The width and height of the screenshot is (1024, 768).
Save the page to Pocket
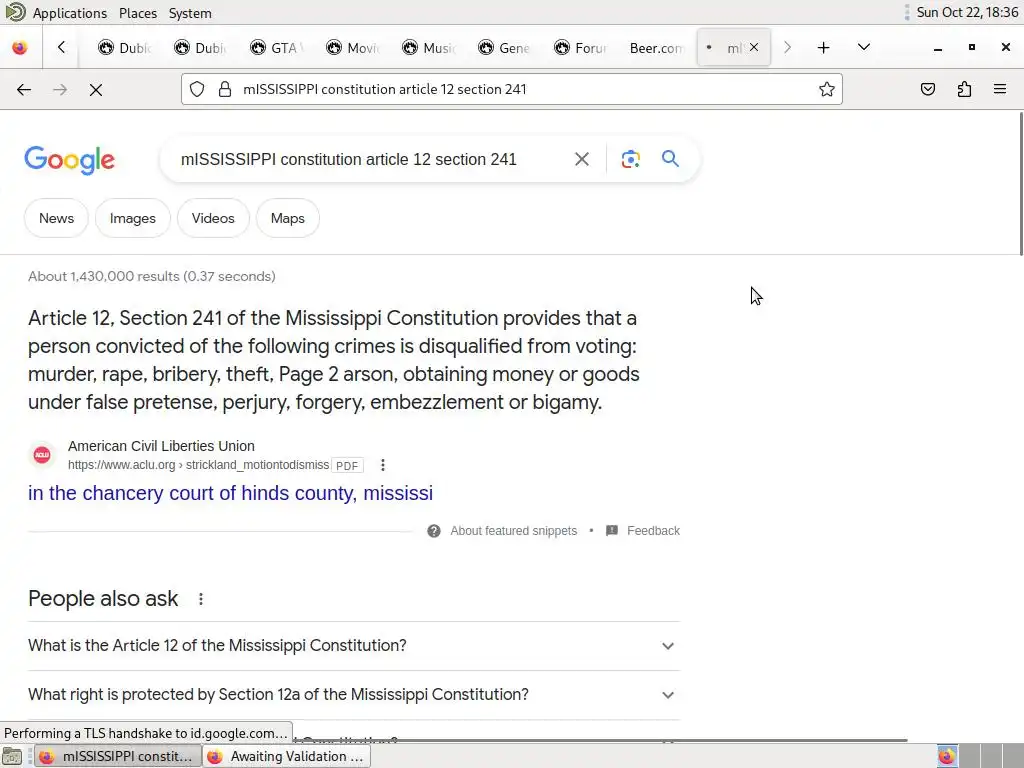927,89
